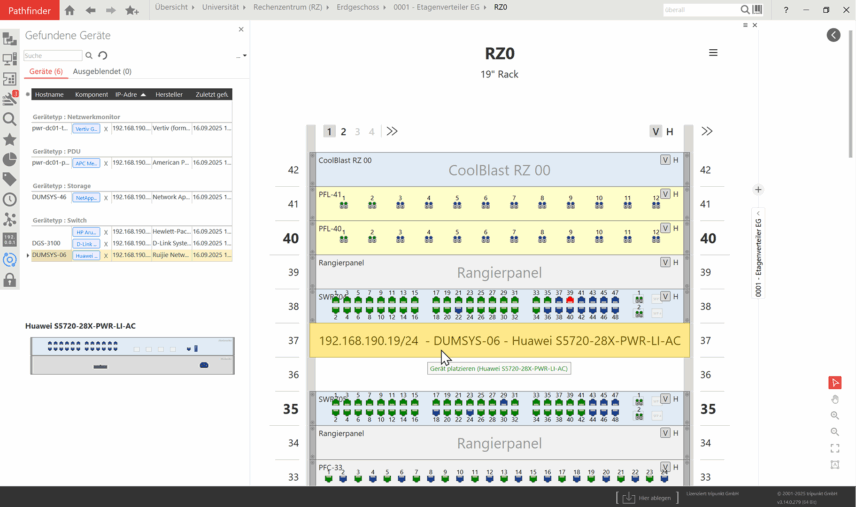This screenshot has height=507, width=856.
Task: Open the favorites star in left sidebar
Action: pyautogui.click(x=10, y=139)
